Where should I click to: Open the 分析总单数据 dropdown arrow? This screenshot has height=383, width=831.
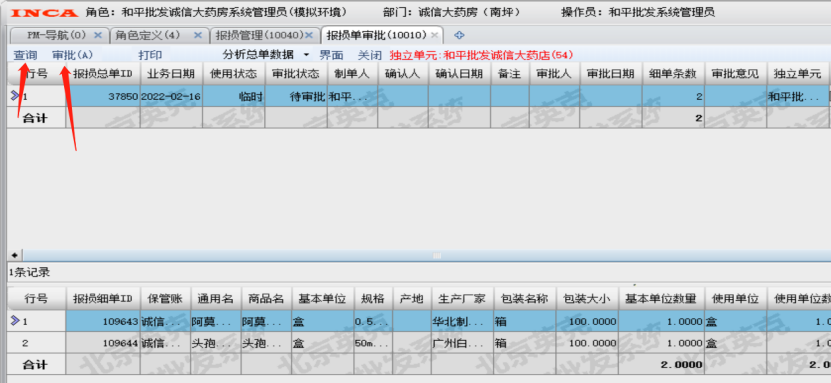[306, 55]
